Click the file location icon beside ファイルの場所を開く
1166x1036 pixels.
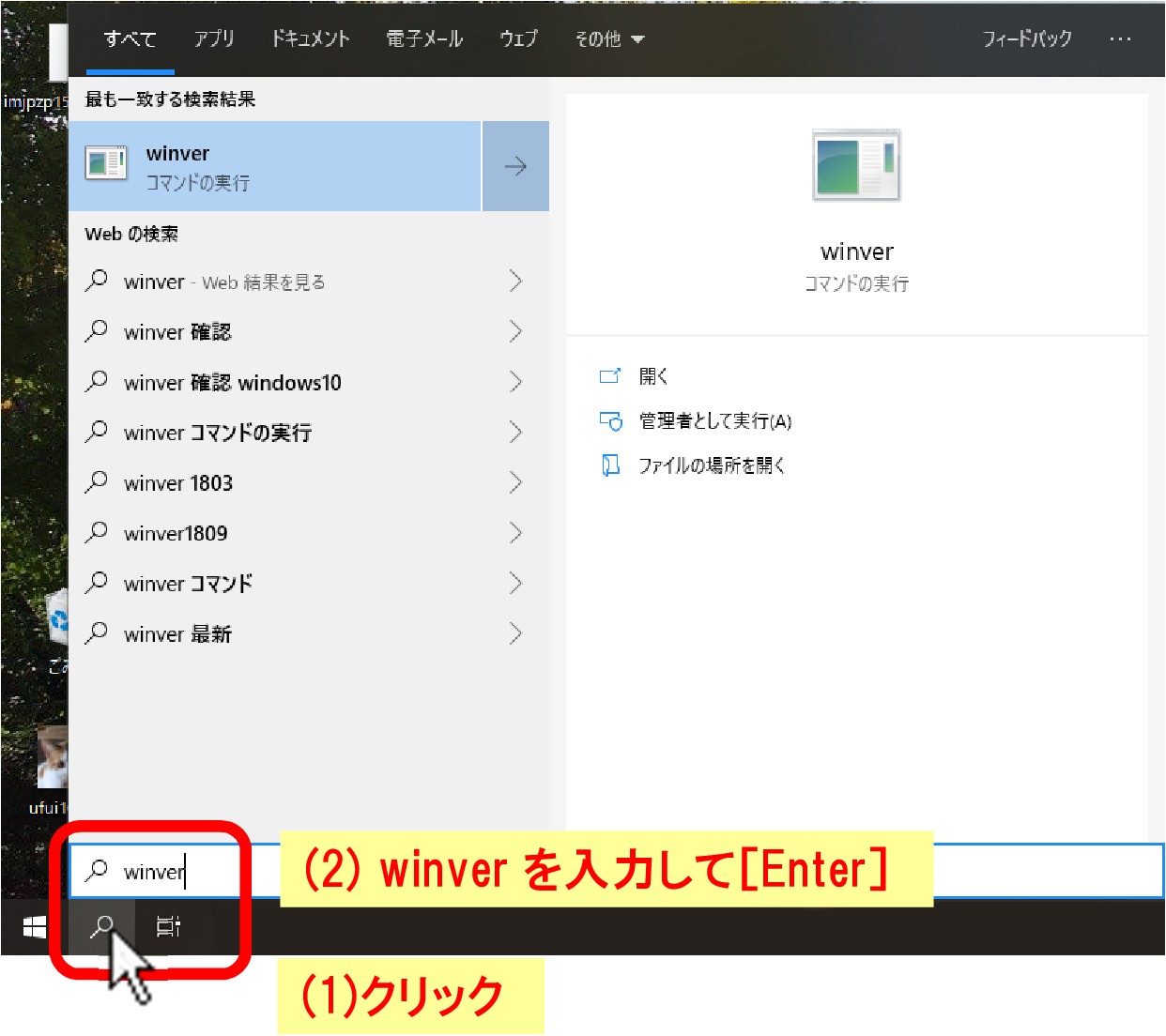[x=610, y=465]
